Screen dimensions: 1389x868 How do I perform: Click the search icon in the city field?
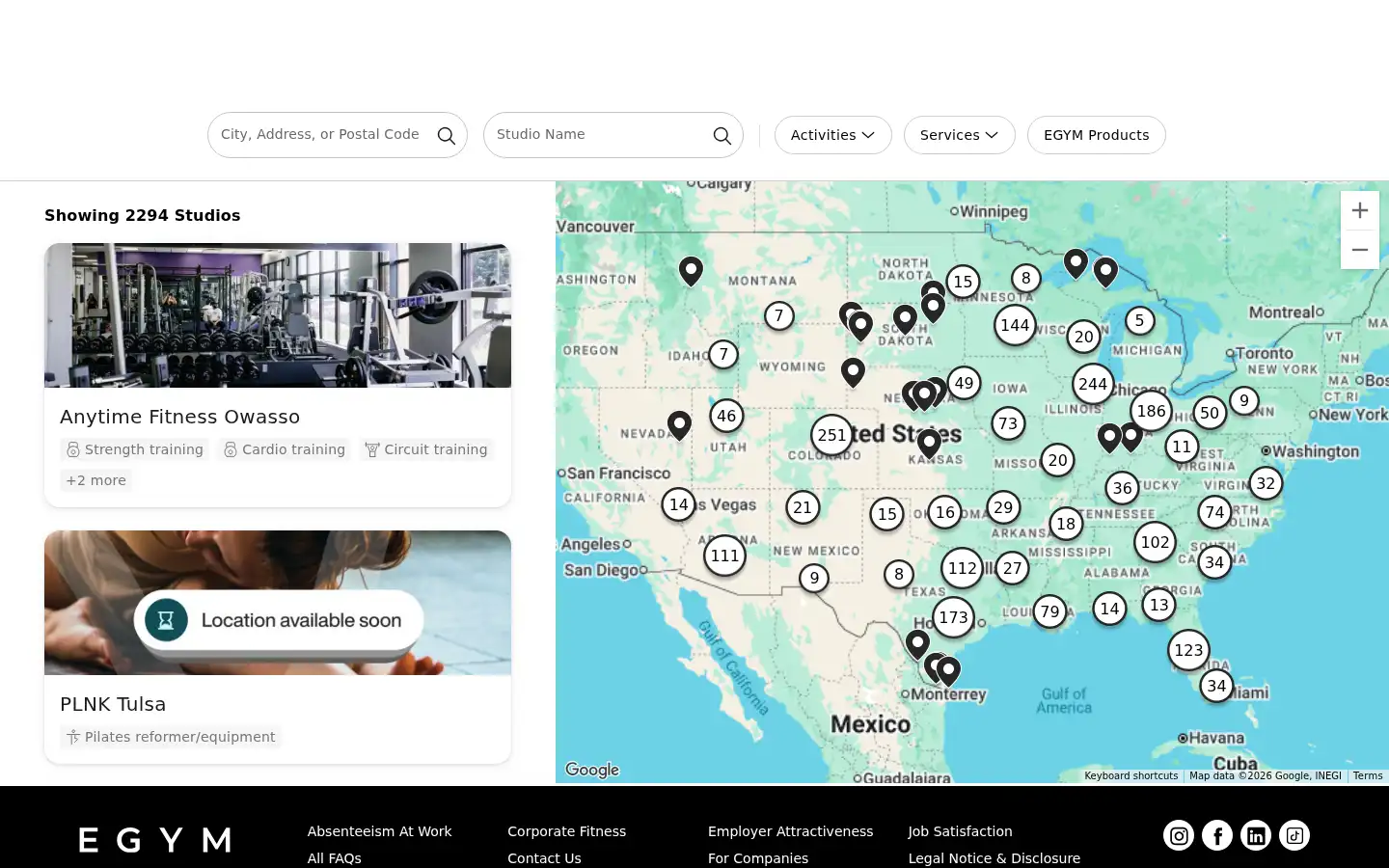[x=446, y=135]
